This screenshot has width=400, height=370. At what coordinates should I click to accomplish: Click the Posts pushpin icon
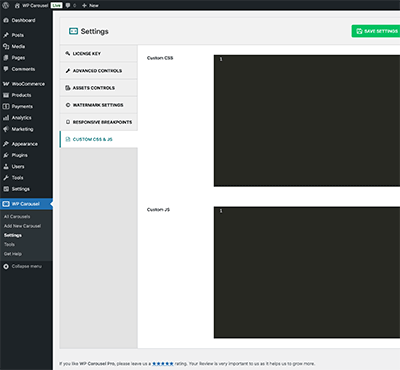coord(6,35)
